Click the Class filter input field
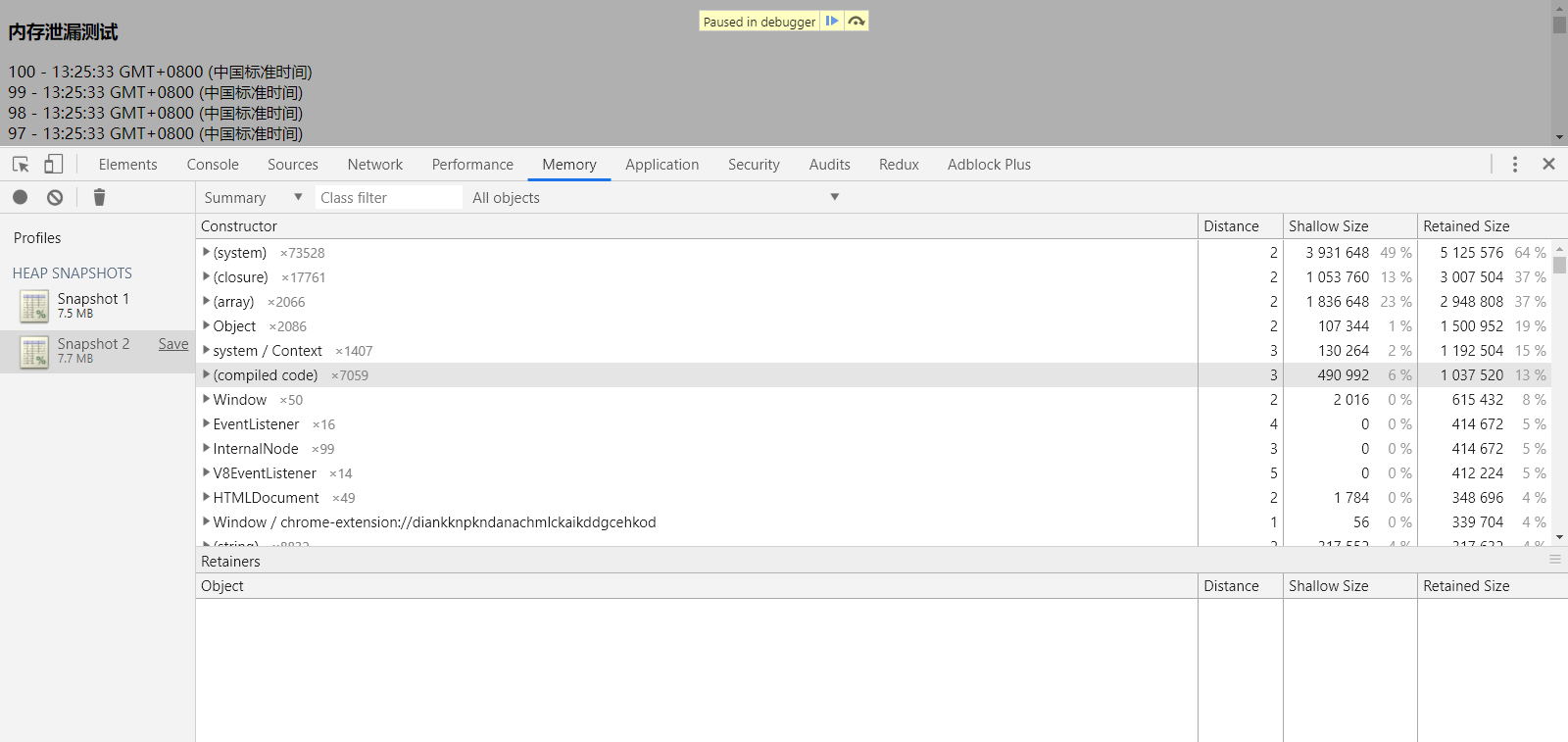 point(388,197)
